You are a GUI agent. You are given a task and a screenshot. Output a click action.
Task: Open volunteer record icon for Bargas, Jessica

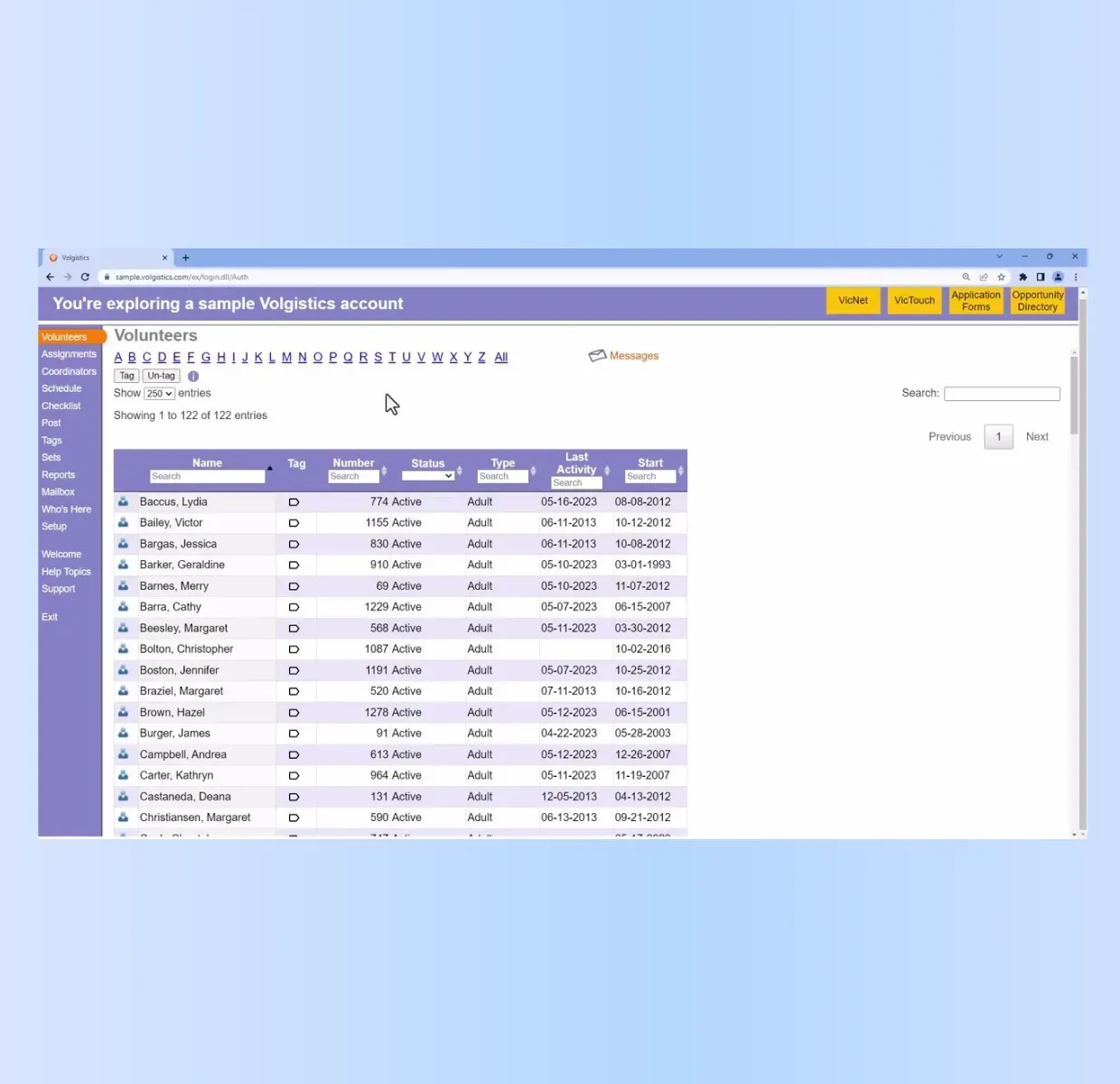pyautogui.click(x=123, y=544)
